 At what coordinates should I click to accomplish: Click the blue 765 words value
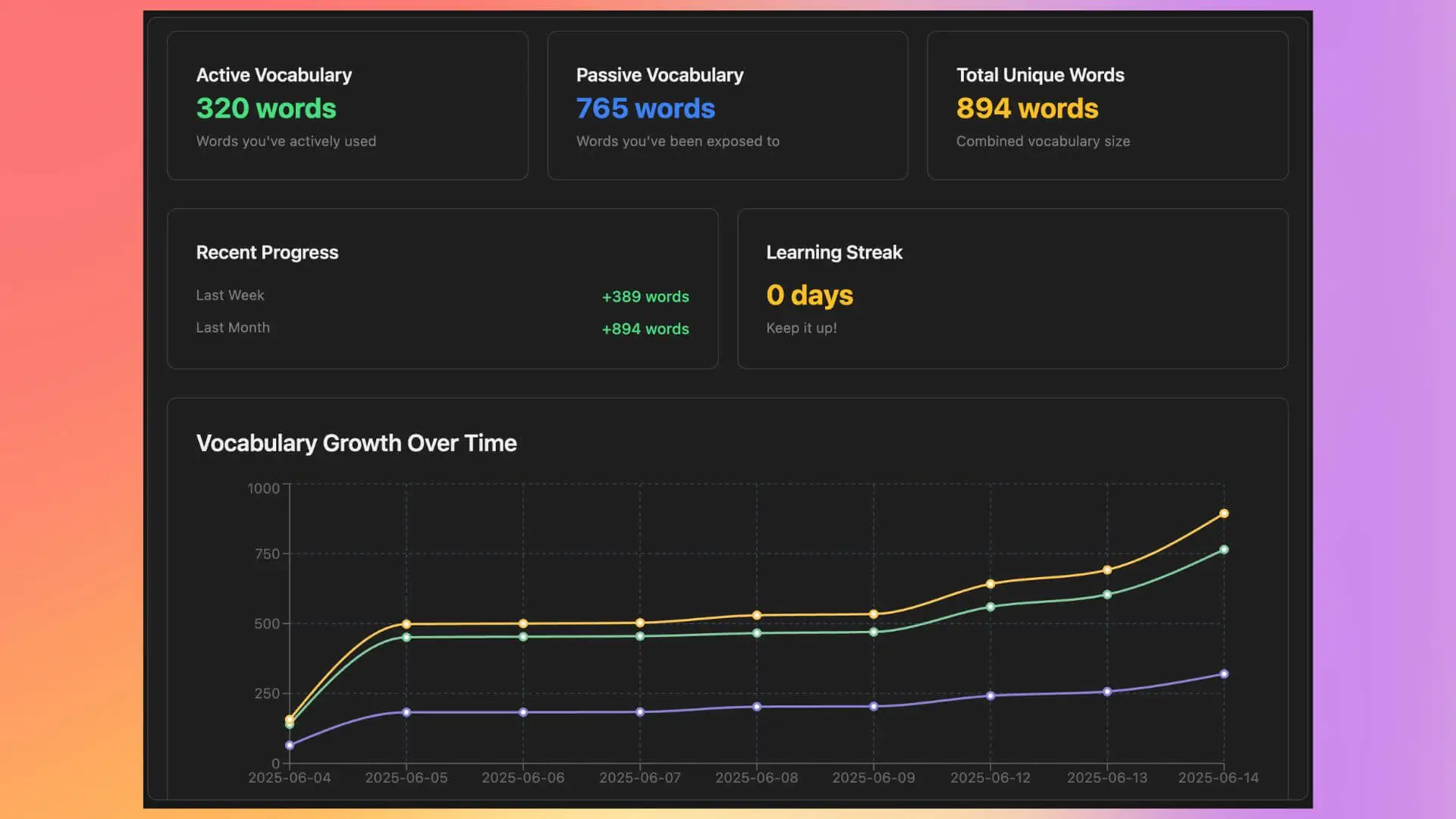[645, 109]
